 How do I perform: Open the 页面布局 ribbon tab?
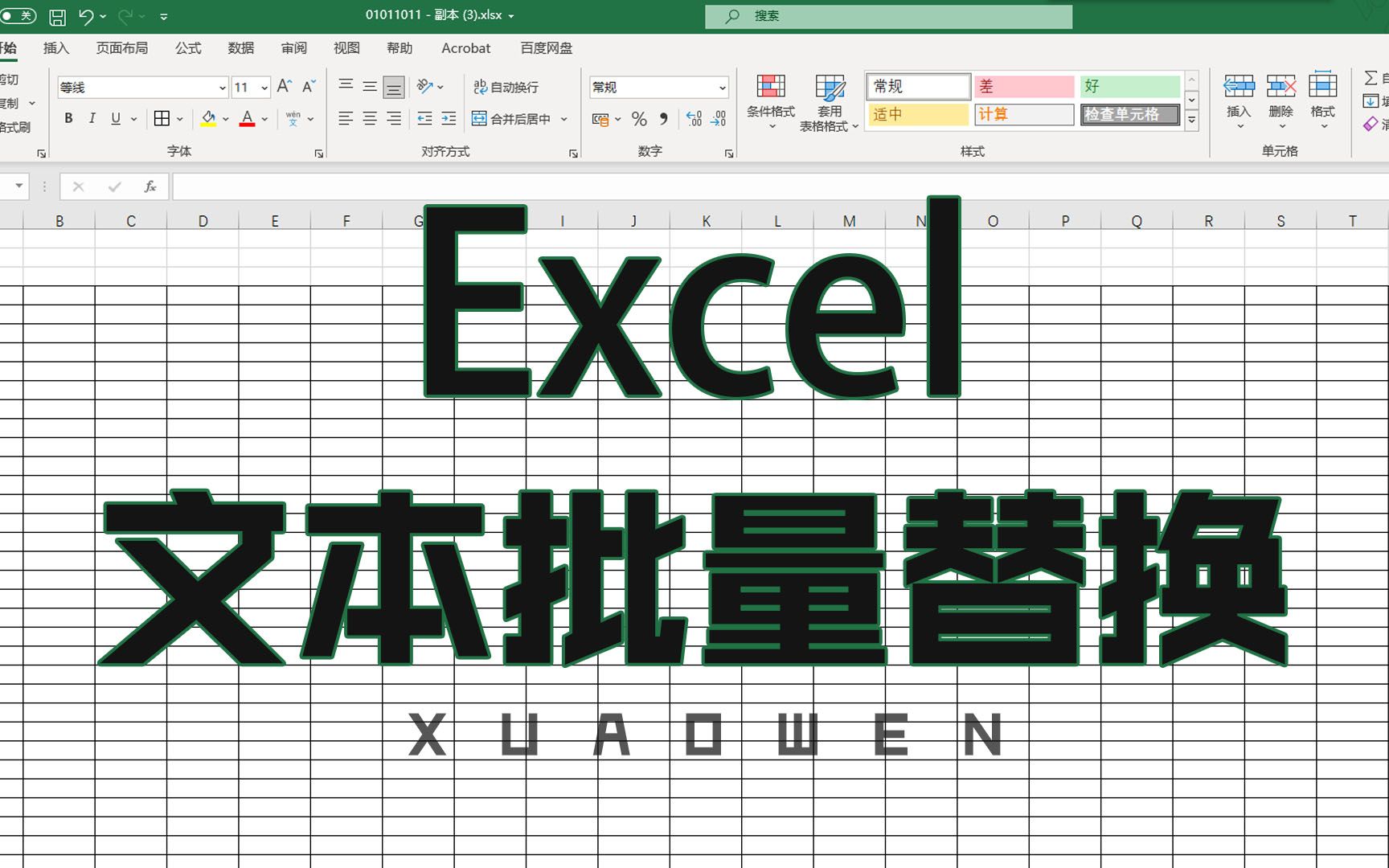[x=122, y=48]
